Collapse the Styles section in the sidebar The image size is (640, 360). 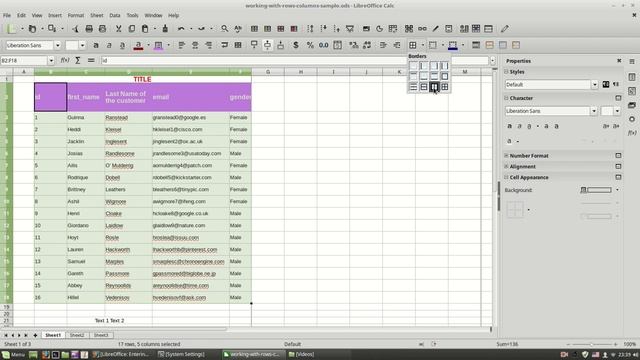point(506,72)
